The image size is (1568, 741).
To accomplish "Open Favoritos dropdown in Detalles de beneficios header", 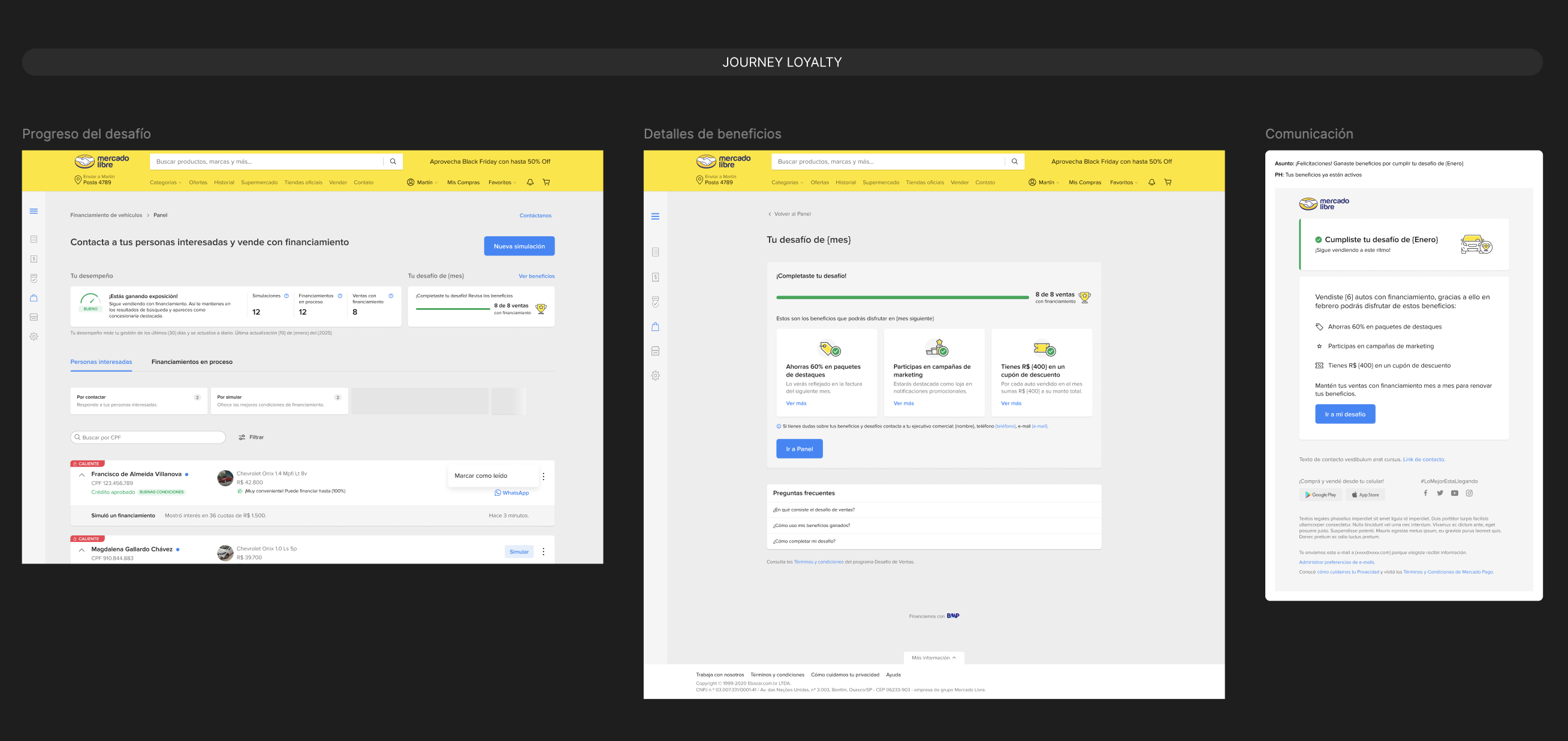I will tap(1124, 183).
